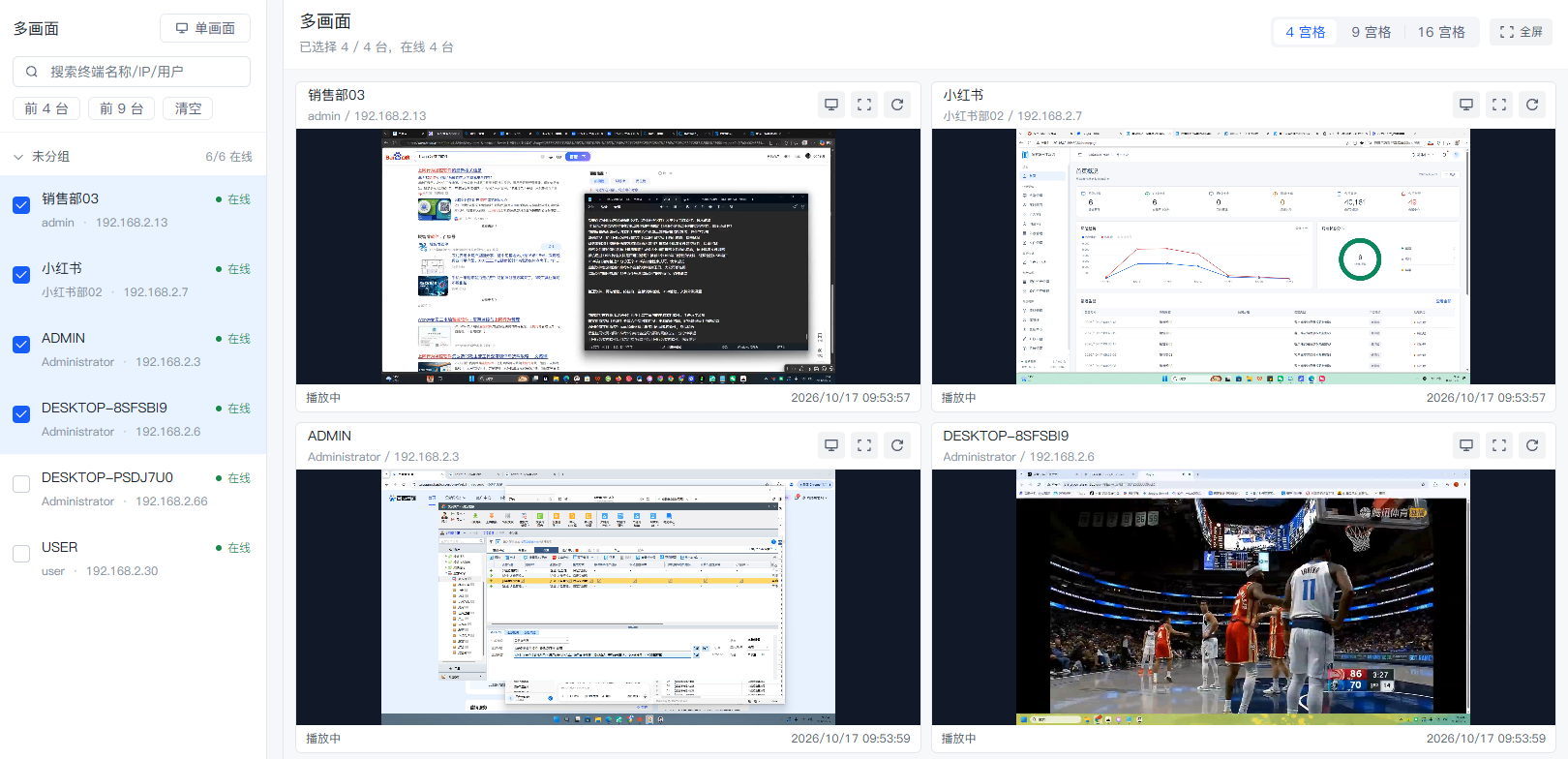
Task: Switch to 16 宫格 layout
Action: coord(1441,32)
